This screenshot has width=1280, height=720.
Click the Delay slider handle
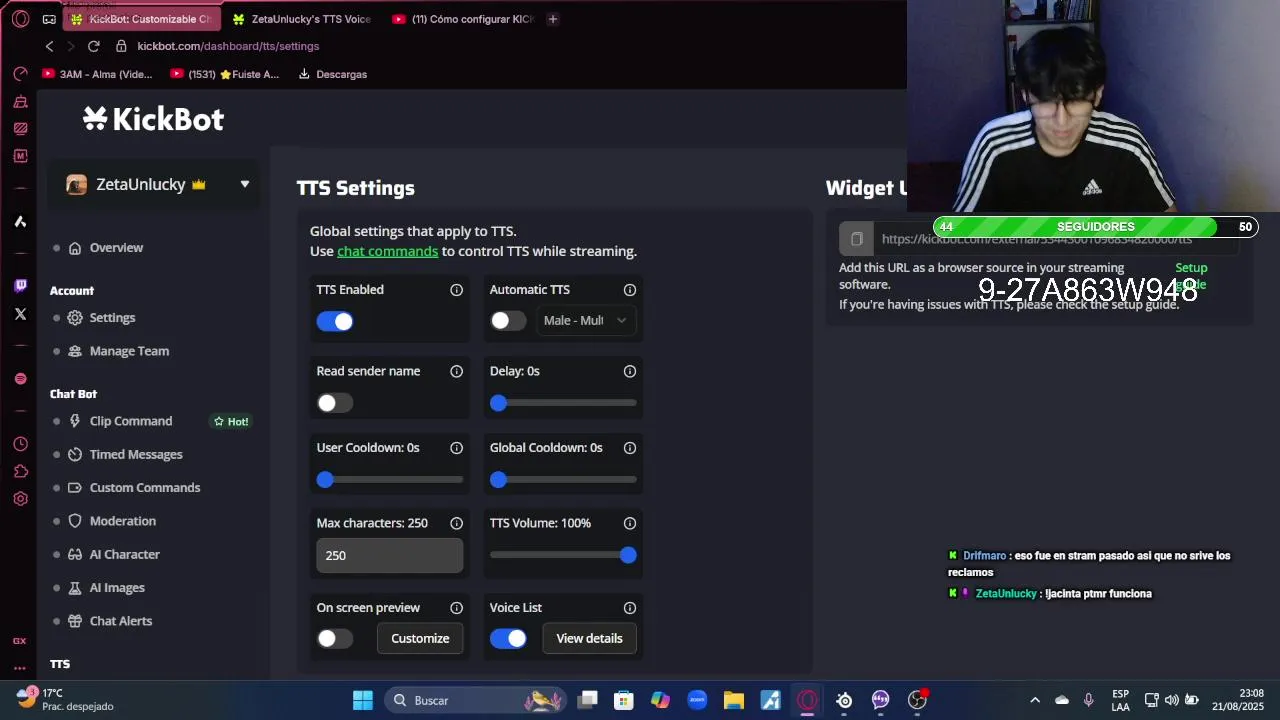(498, 403)
